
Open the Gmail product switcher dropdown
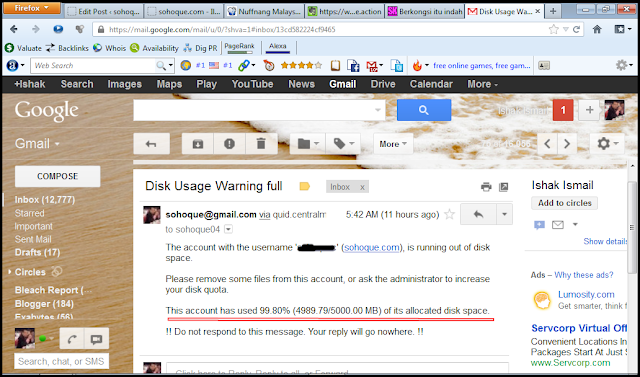point(37,144)
